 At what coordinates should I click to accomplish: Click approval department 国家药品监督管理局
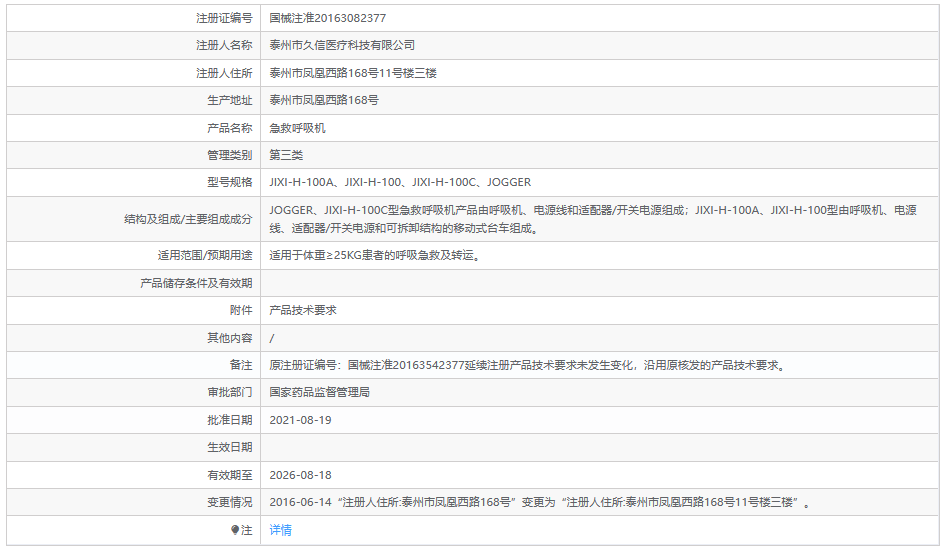(x=320, y=392)
